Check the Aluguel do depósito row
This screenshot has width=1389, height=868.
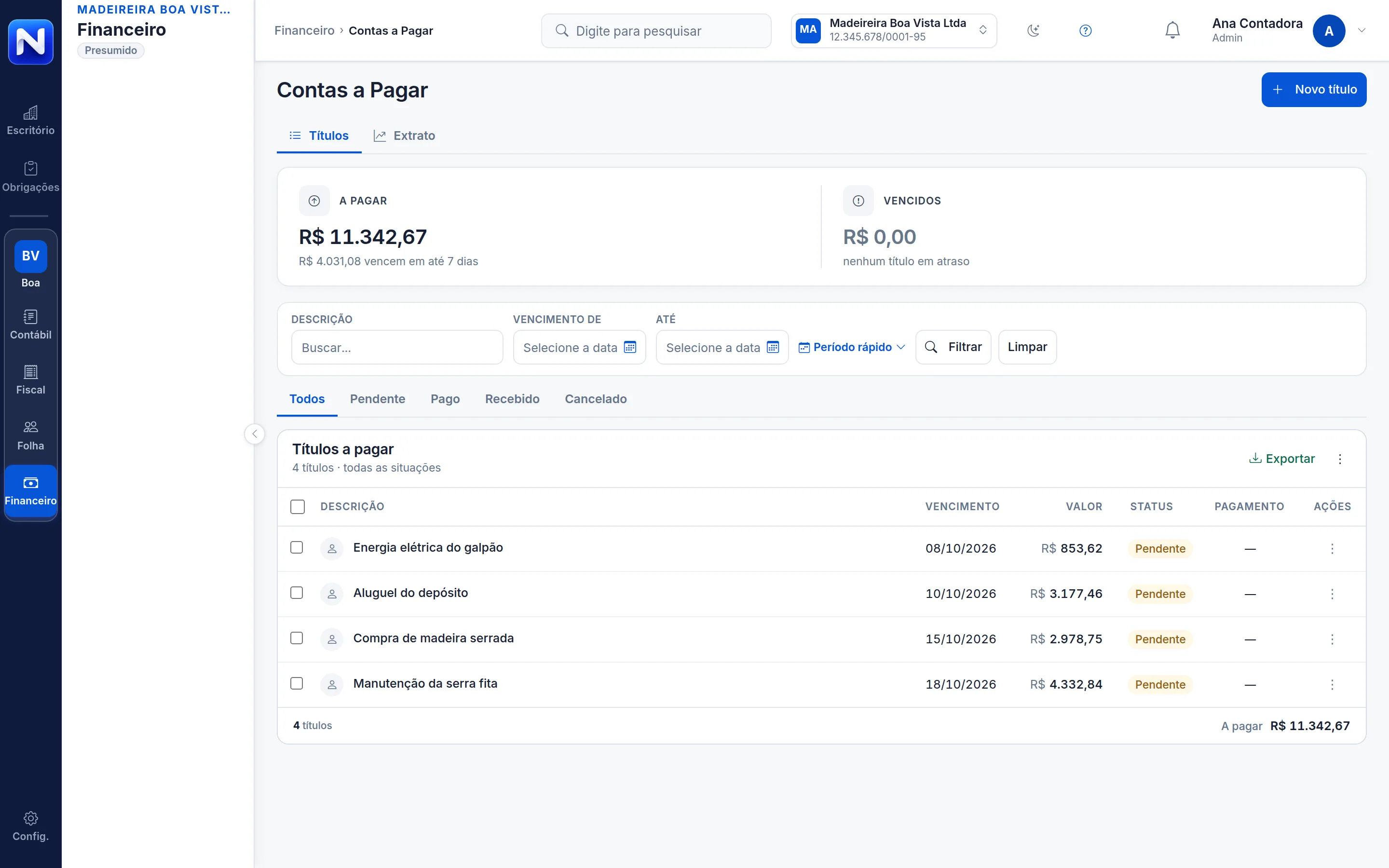(297, 593)
